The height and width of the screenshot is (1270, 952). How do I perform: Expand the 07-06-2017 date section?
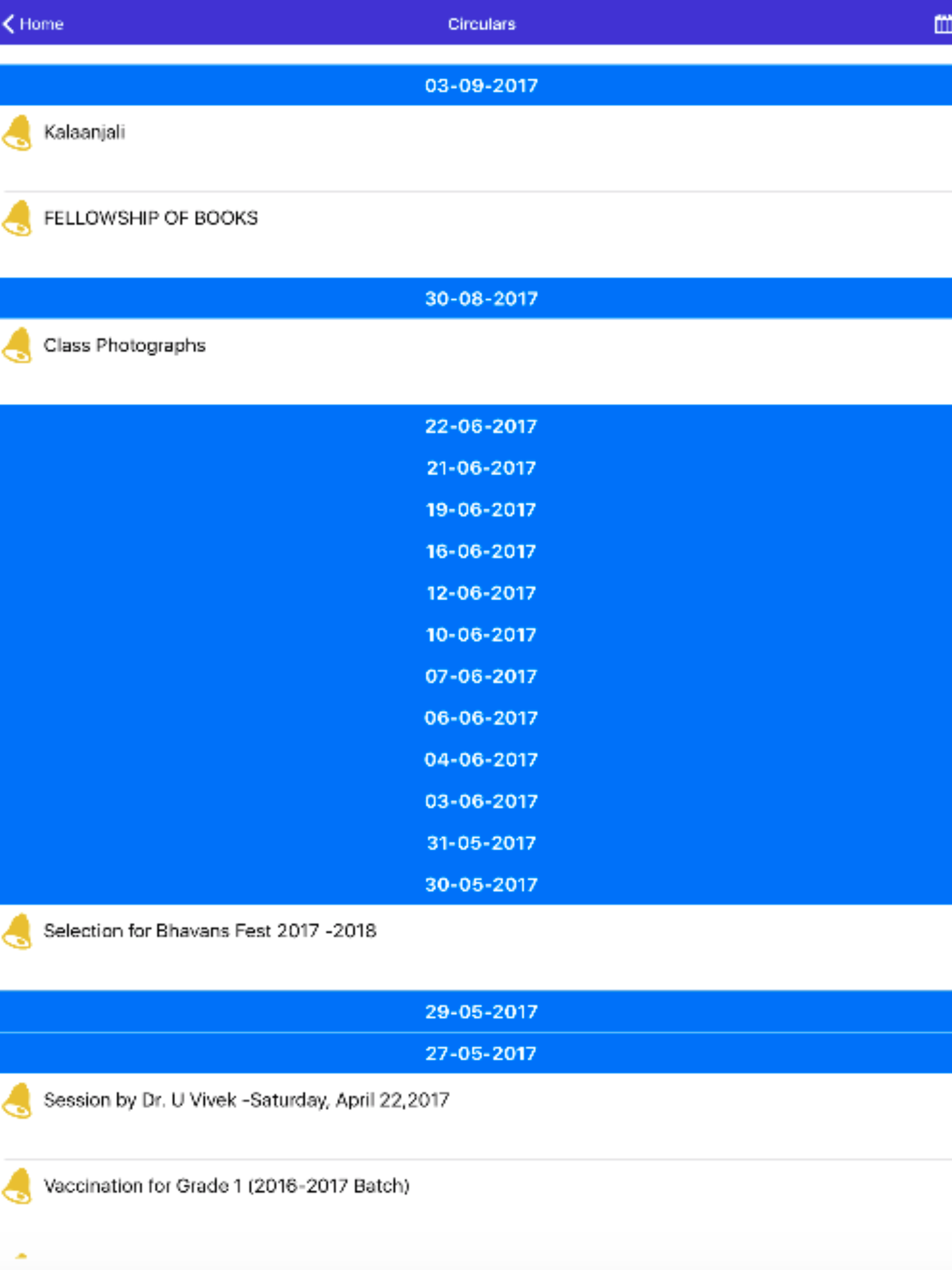476,676
